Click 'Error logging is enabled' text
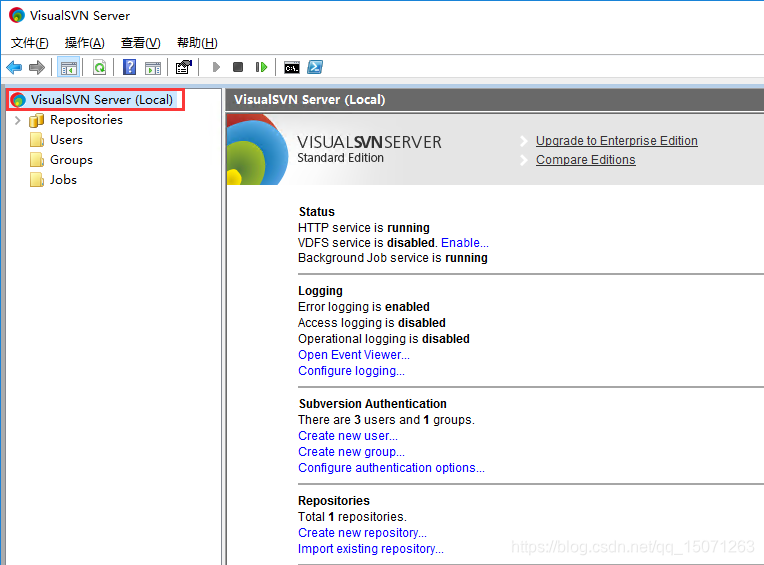This screenshot has width=764, height=565. tap(364, 306)
